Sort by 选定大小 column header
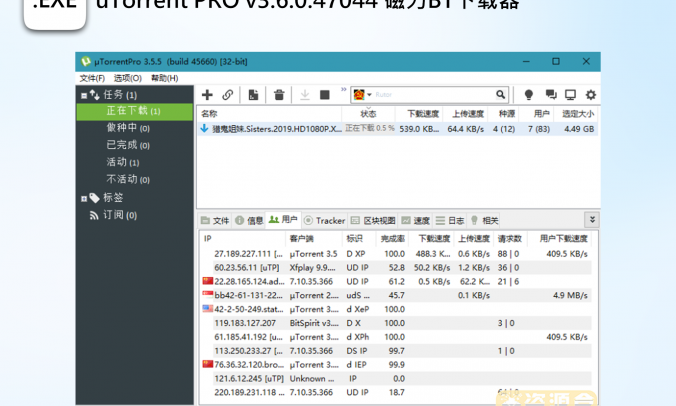The image size is (676, 406). click(x=576, y=114)
